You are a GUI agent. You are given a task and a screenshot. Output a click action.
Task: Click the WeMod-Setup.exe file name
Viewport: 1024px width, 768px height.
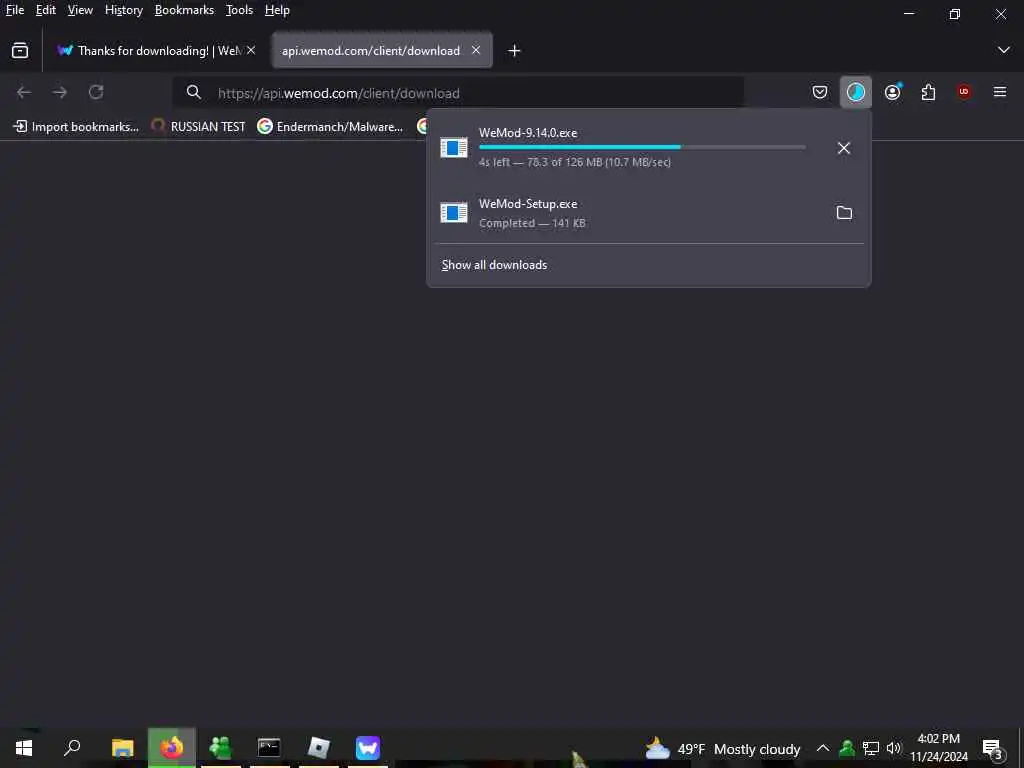coord(528,204)
